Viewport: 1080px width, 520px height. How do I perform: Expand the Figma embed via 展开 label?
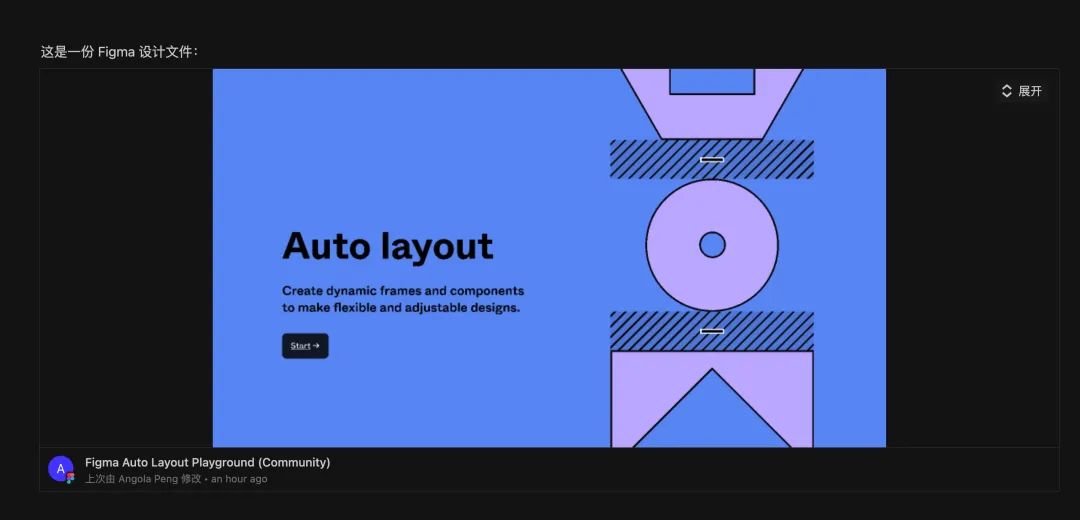pyautogui.click(x=1030, y=91)
